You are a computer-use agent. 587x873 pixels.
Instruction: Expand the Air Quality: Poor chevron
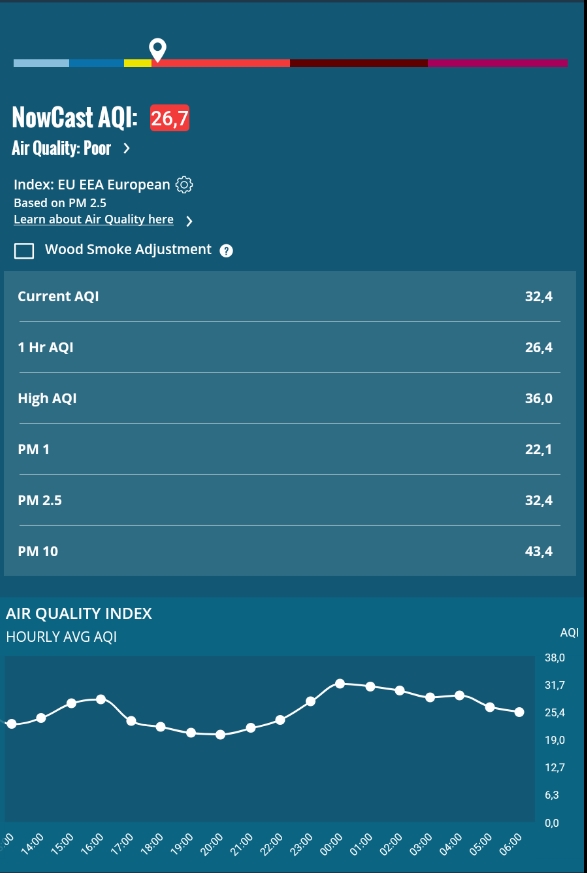[x=126, y=148]
